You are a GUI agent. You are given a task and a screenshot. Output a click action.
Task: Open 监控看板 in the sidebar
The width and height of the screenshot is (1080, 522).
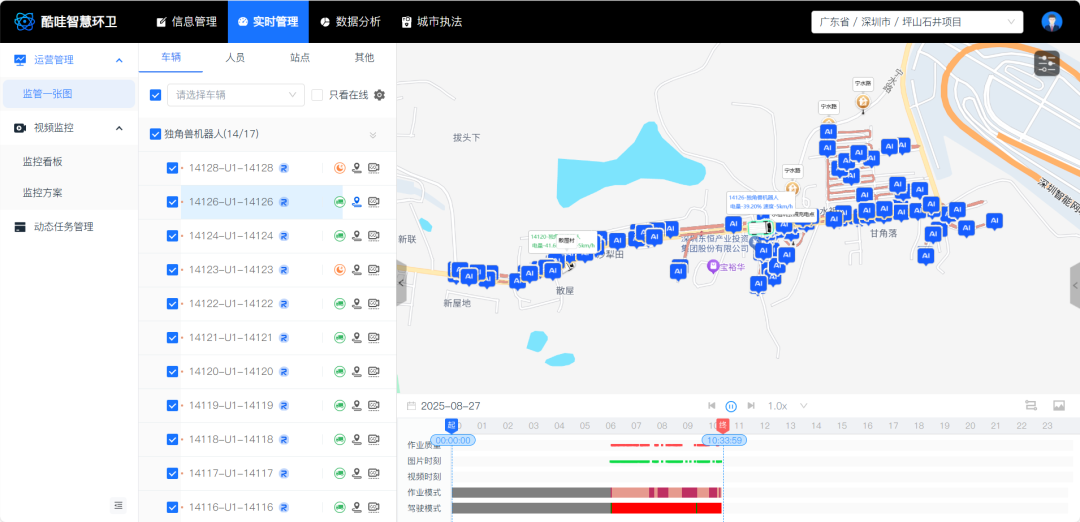click(43, 161)
